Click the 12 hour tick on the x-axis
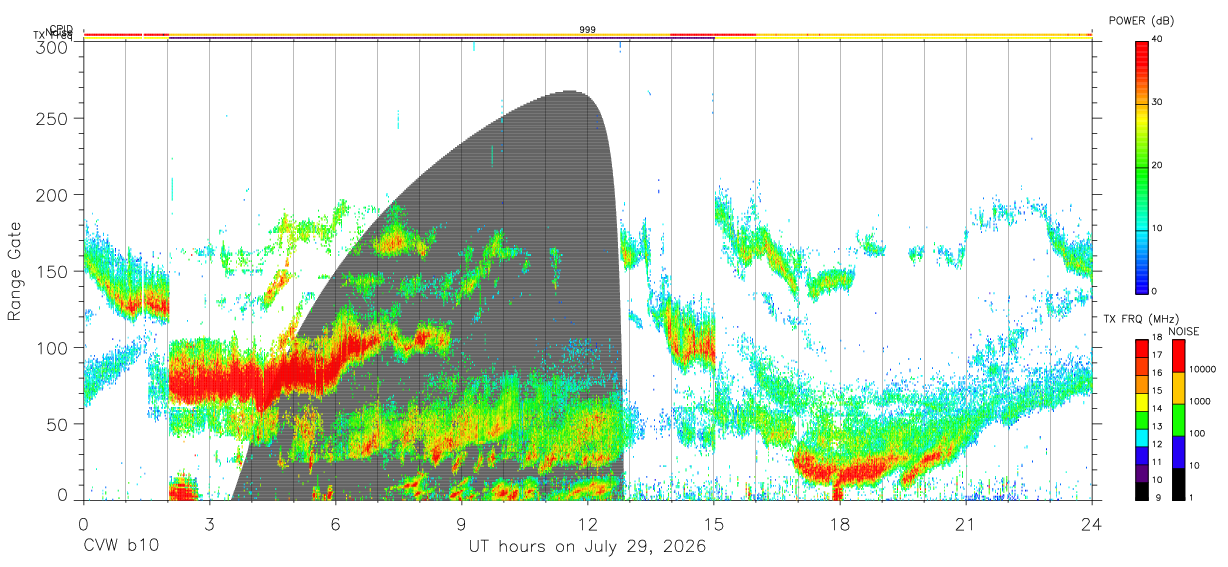This screenshot has width=1228, height=567. [x=587, y=524]
